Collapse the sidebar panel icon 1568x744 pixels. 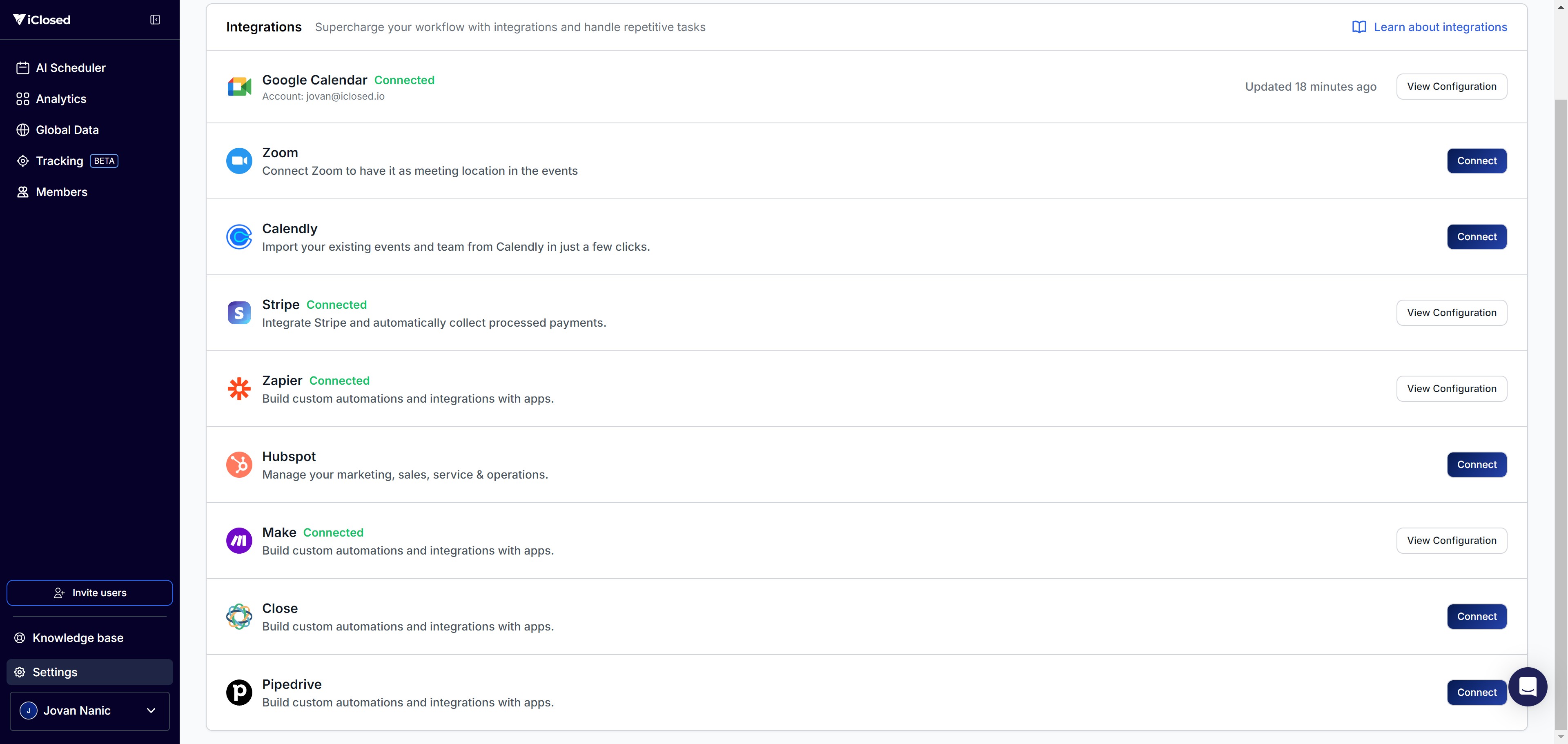(155, 20)
